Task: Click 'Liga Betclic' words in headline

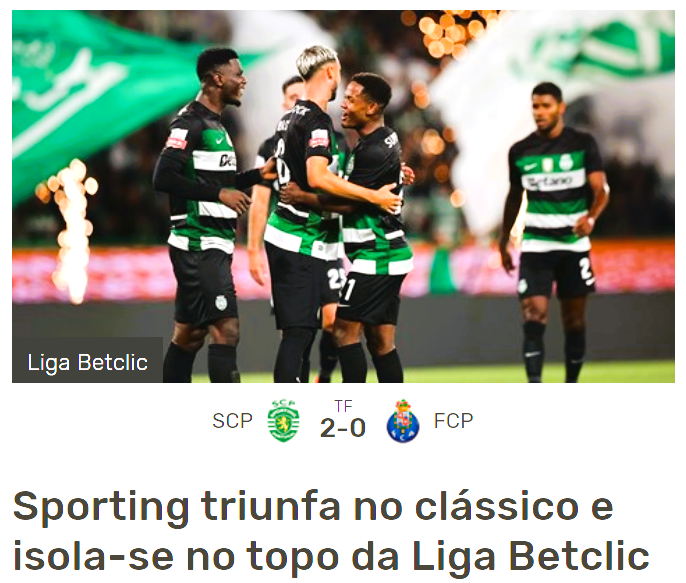Action: click(x=530, y=556)
